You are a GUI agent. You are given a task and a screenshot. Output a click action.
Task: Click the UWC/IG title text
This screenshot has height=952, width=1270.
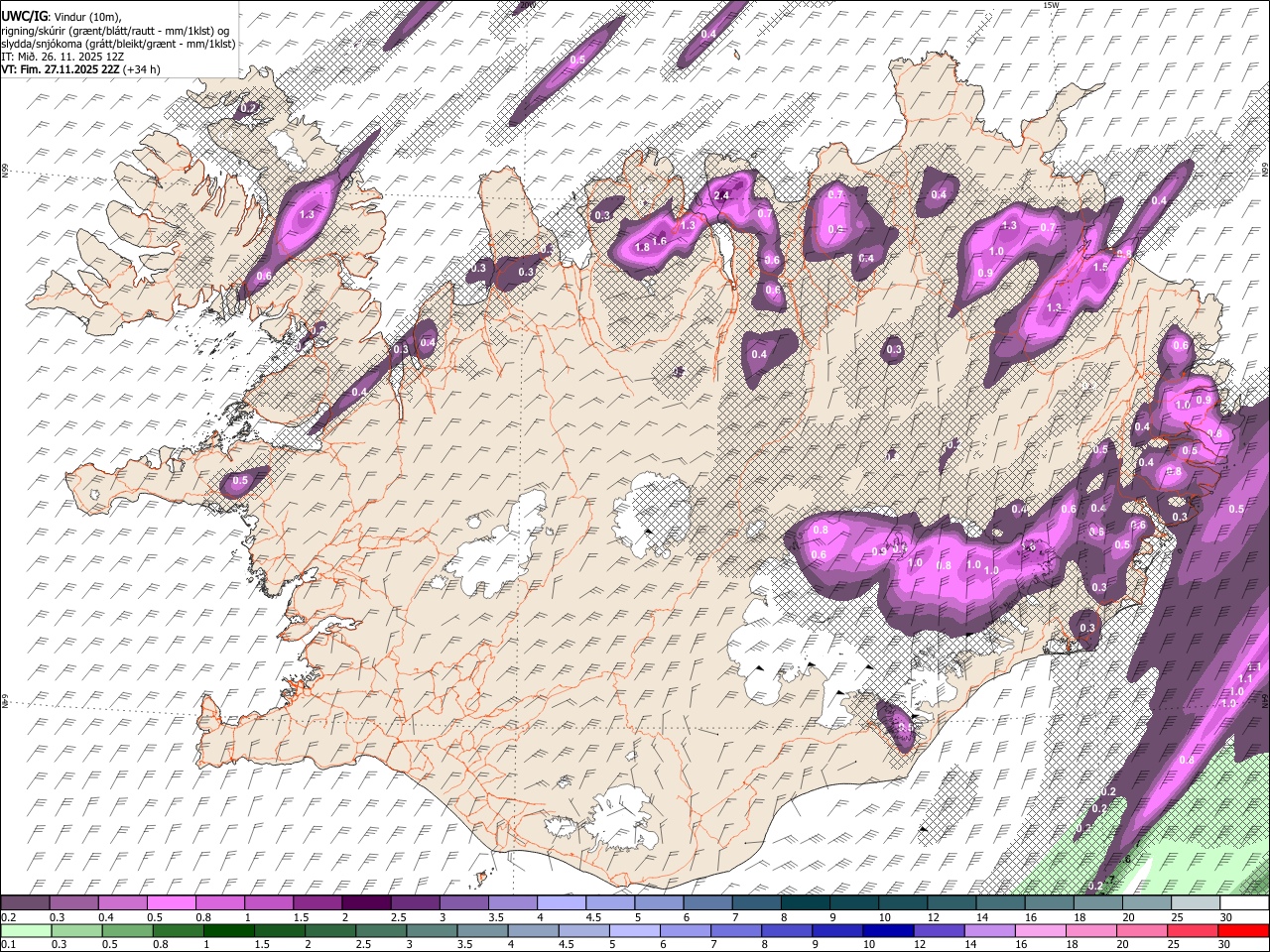(x=24, y=16)
